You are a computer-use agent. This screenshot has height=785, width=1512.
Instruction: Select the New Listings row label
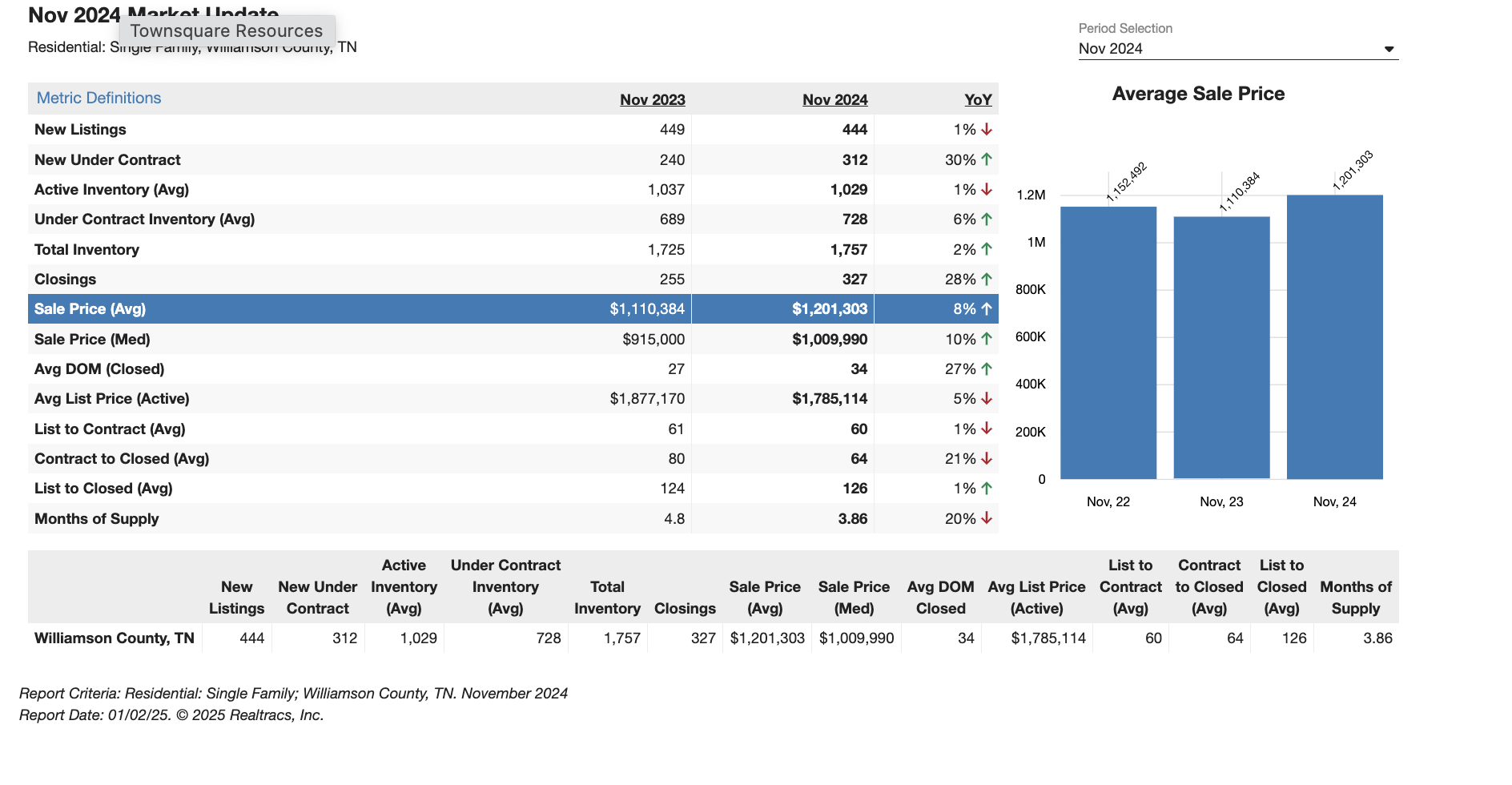(x=80, y=130)
